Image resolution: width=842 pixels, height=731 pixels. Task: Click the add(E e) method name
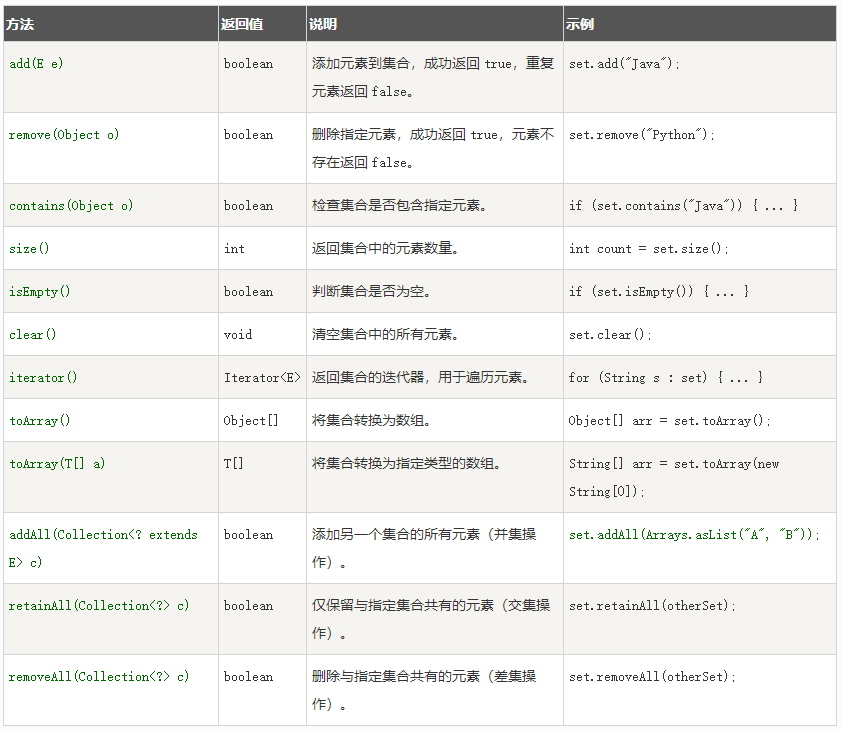(36, 64)
